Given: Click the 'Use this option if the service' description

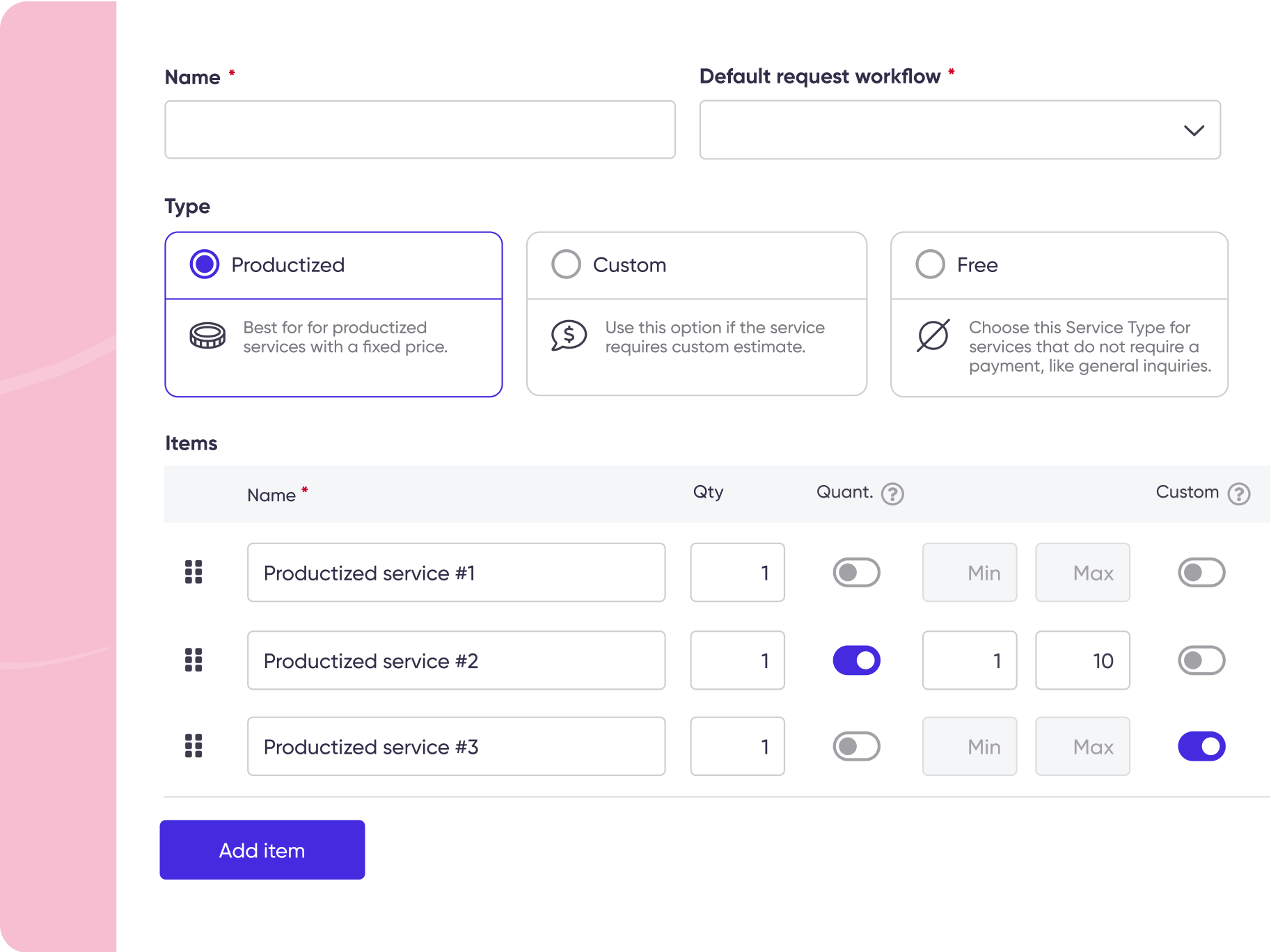Looking at the screenshot, I should (715, 337).
